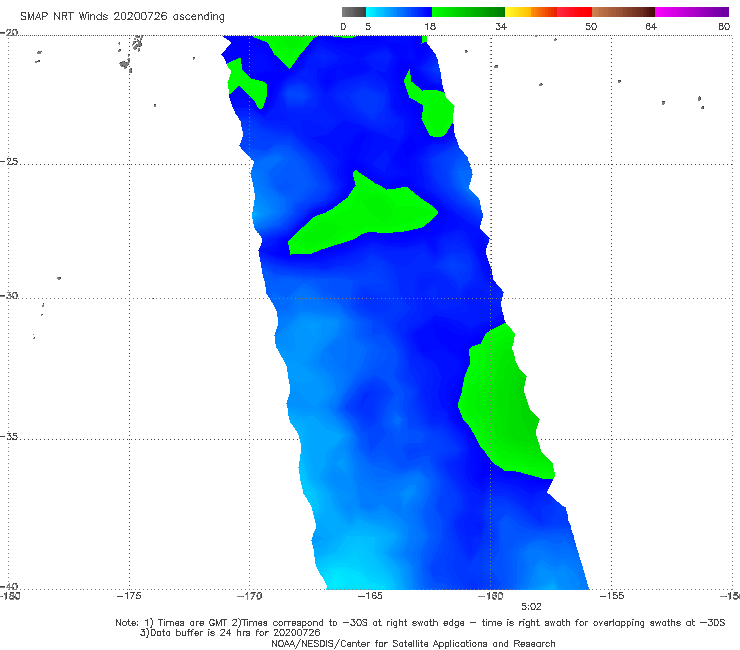
Task: Click the '18' label under the color scale
Action: 430,26
